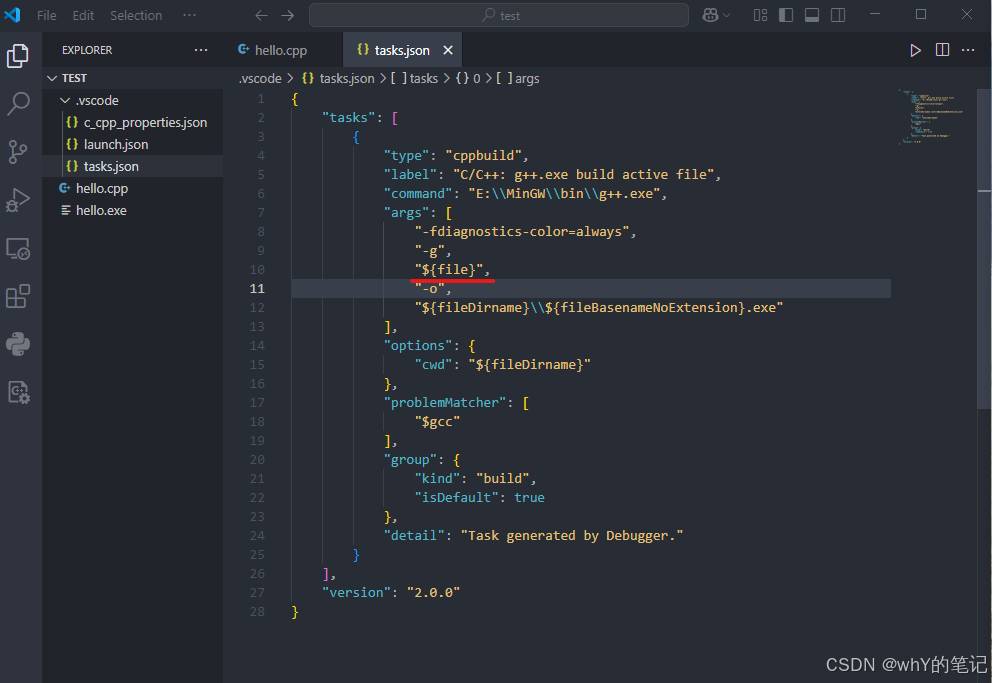
Task: Show more menu items ellipsis
Action: click(x=189, y=15)
